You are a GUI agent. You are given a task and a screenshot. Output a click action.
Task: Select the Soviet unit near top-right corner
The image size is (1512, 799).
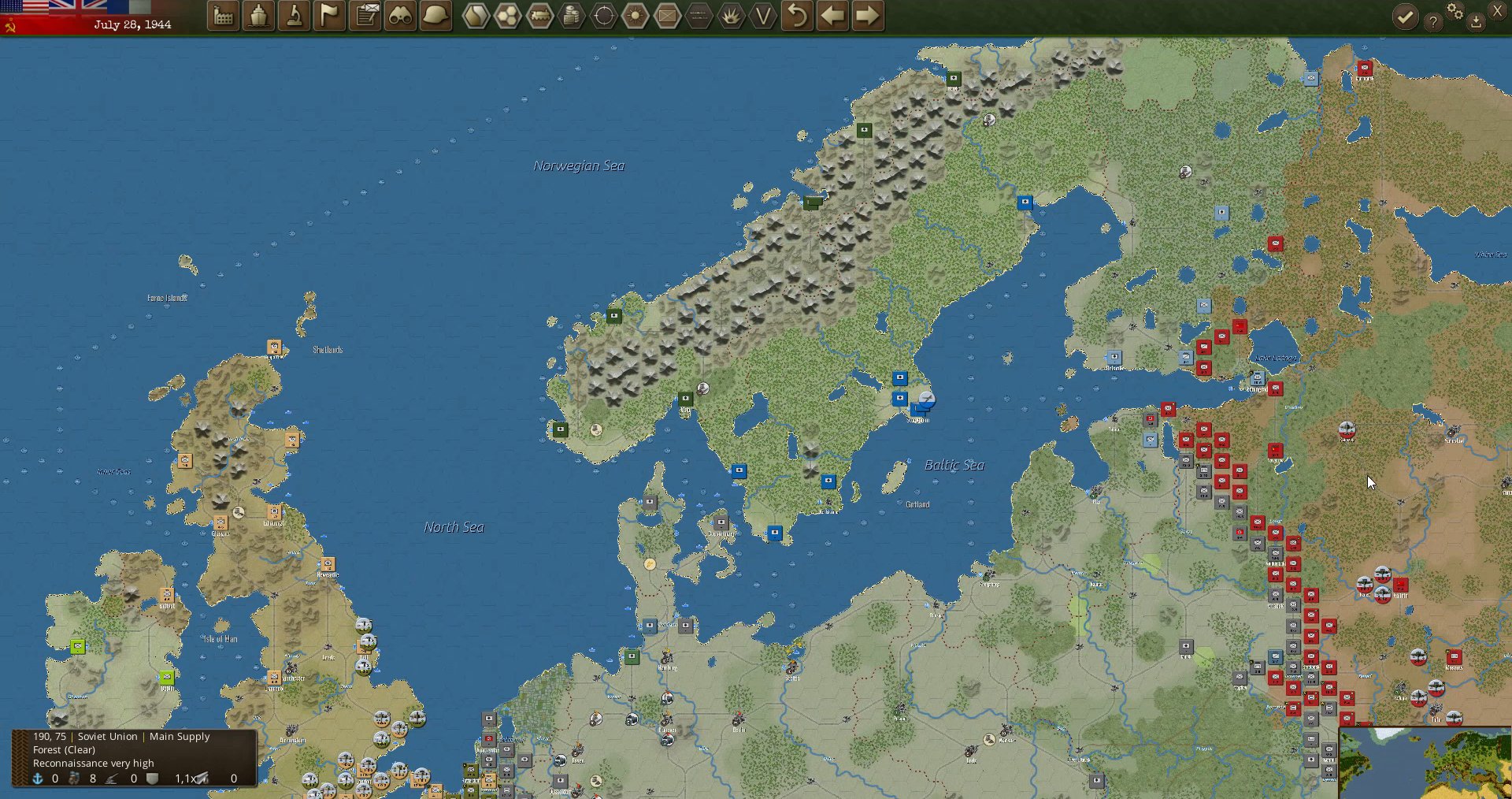1365,69
